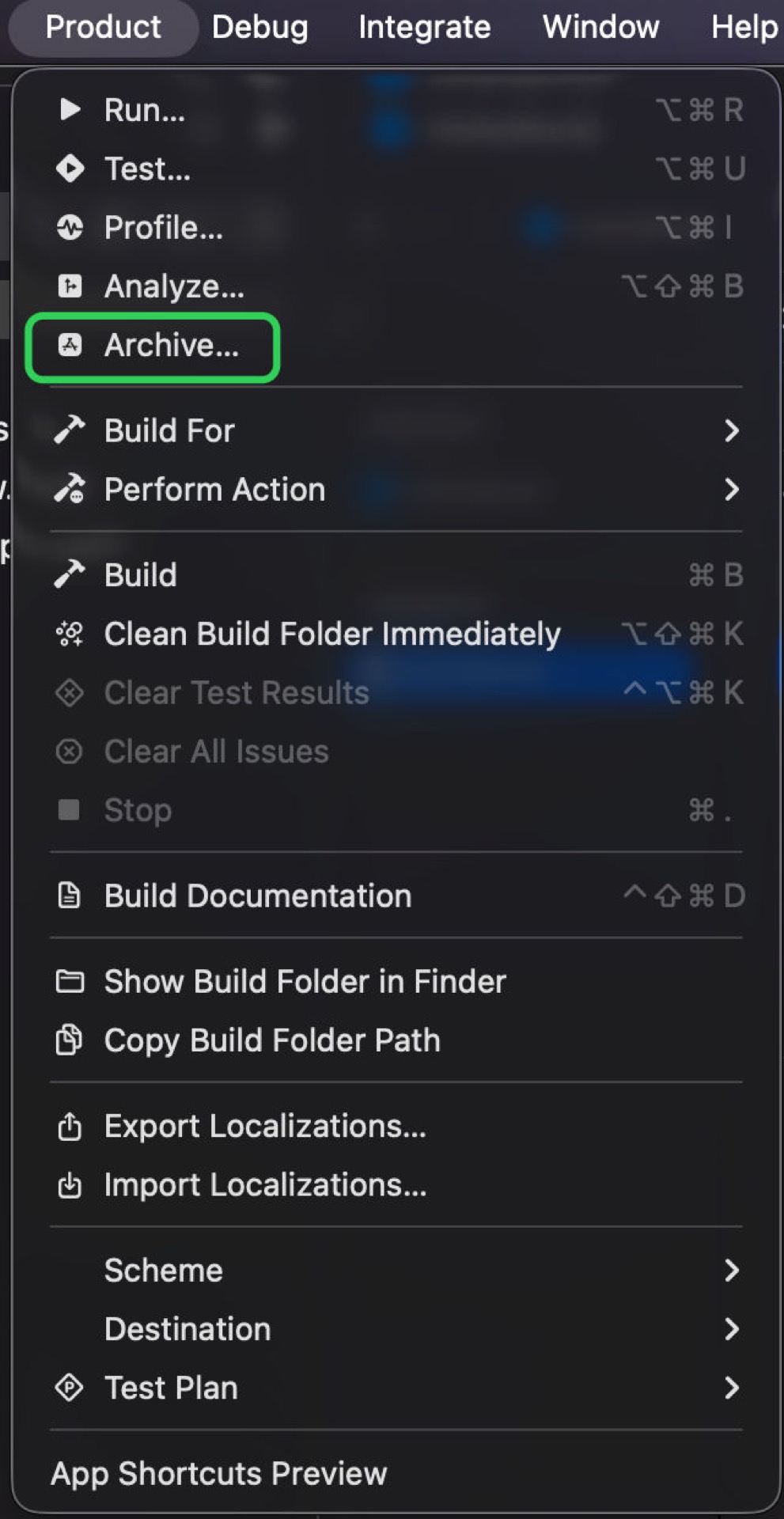Click the Show Build Folder folder icon
The height and width of the screenshot is (1519, 784).
coord(70,982)
